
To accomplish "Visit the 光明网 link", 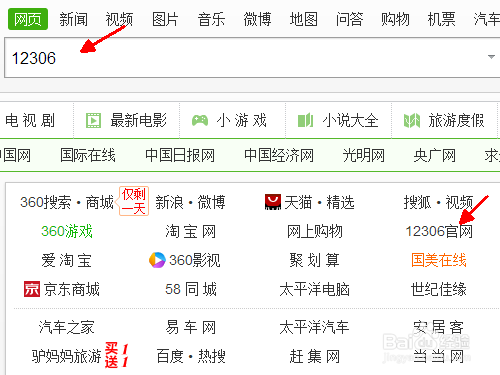I will point(364,155).
